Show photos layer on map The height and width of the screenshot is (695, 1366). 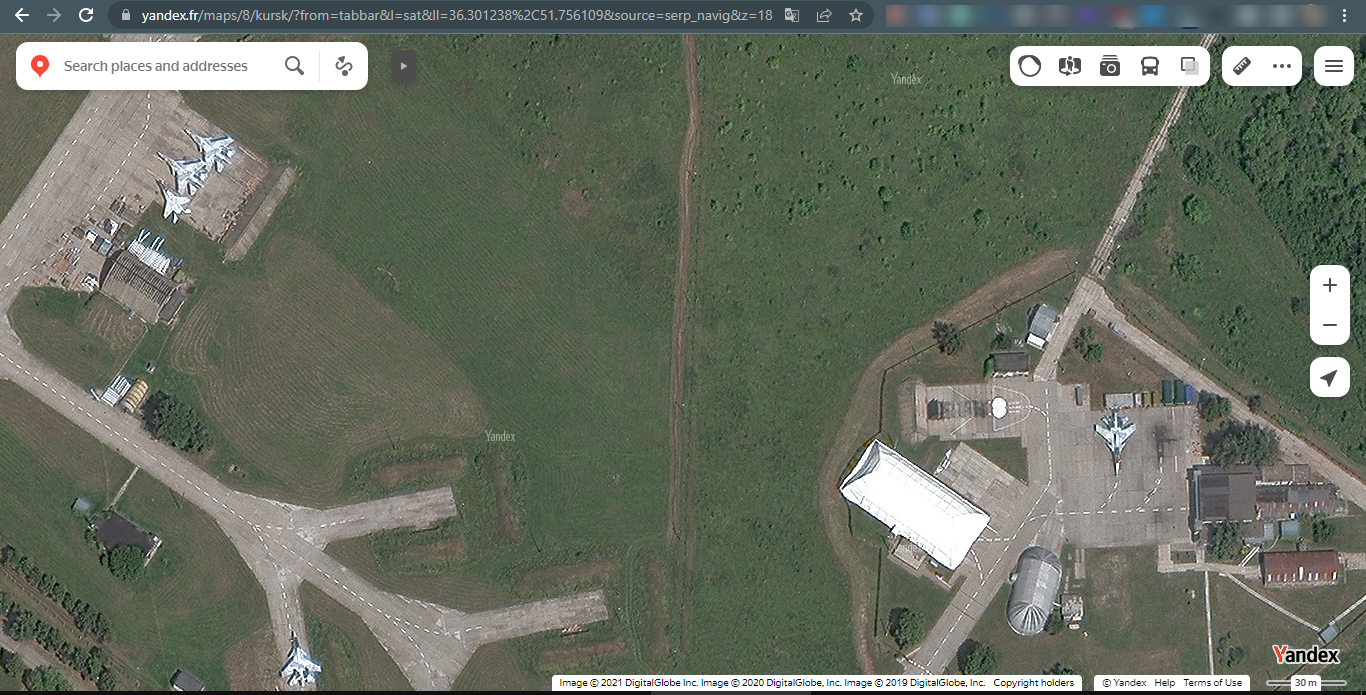(1110, 66)
